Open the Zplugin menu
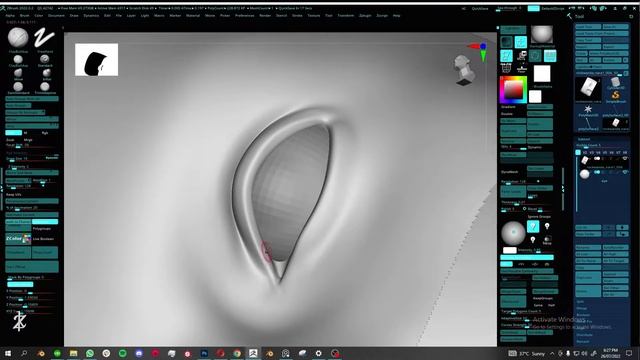640x360 pixels. [365, 16]
